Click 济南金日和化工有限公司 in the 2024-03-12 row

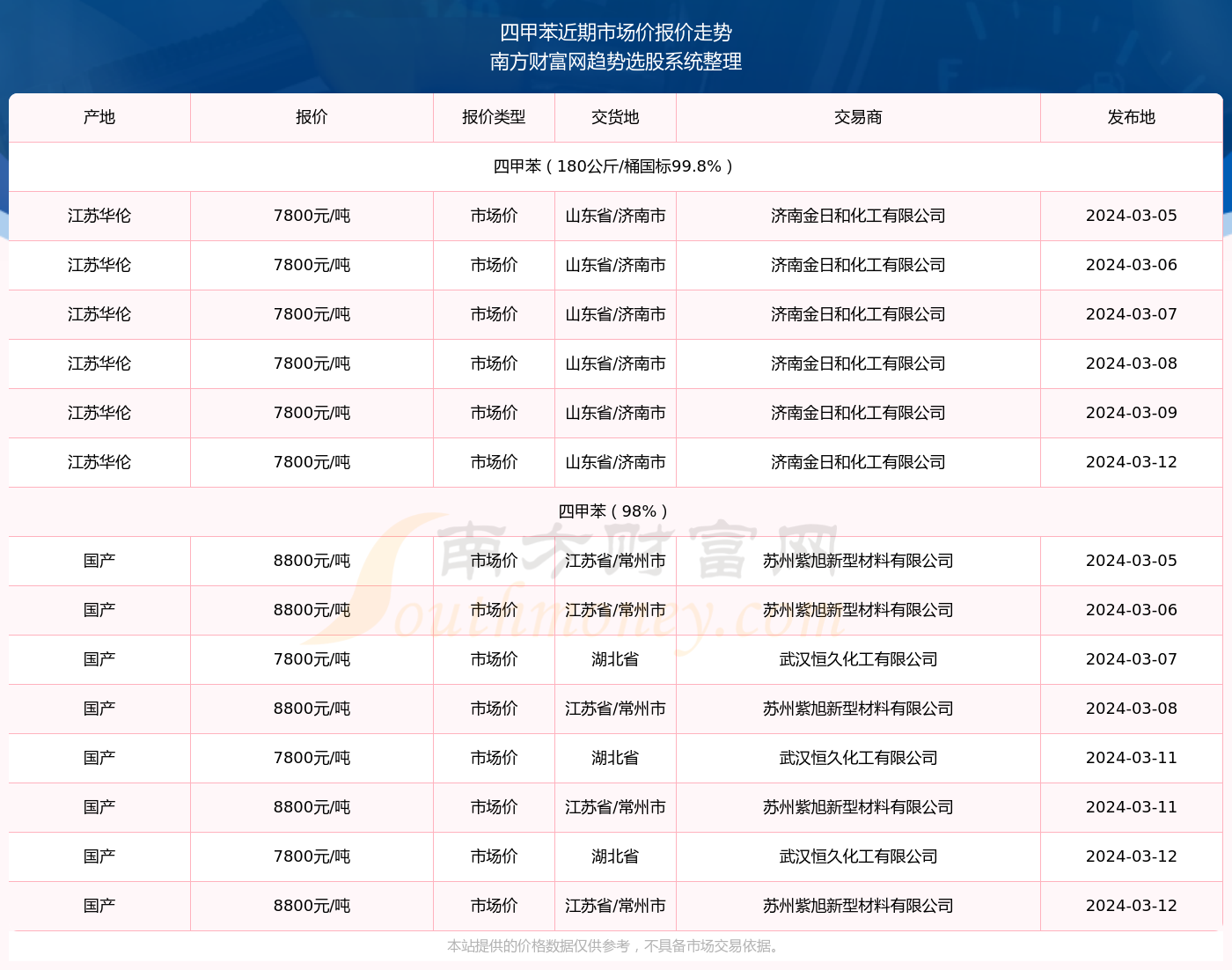click(x=858, y=462)
